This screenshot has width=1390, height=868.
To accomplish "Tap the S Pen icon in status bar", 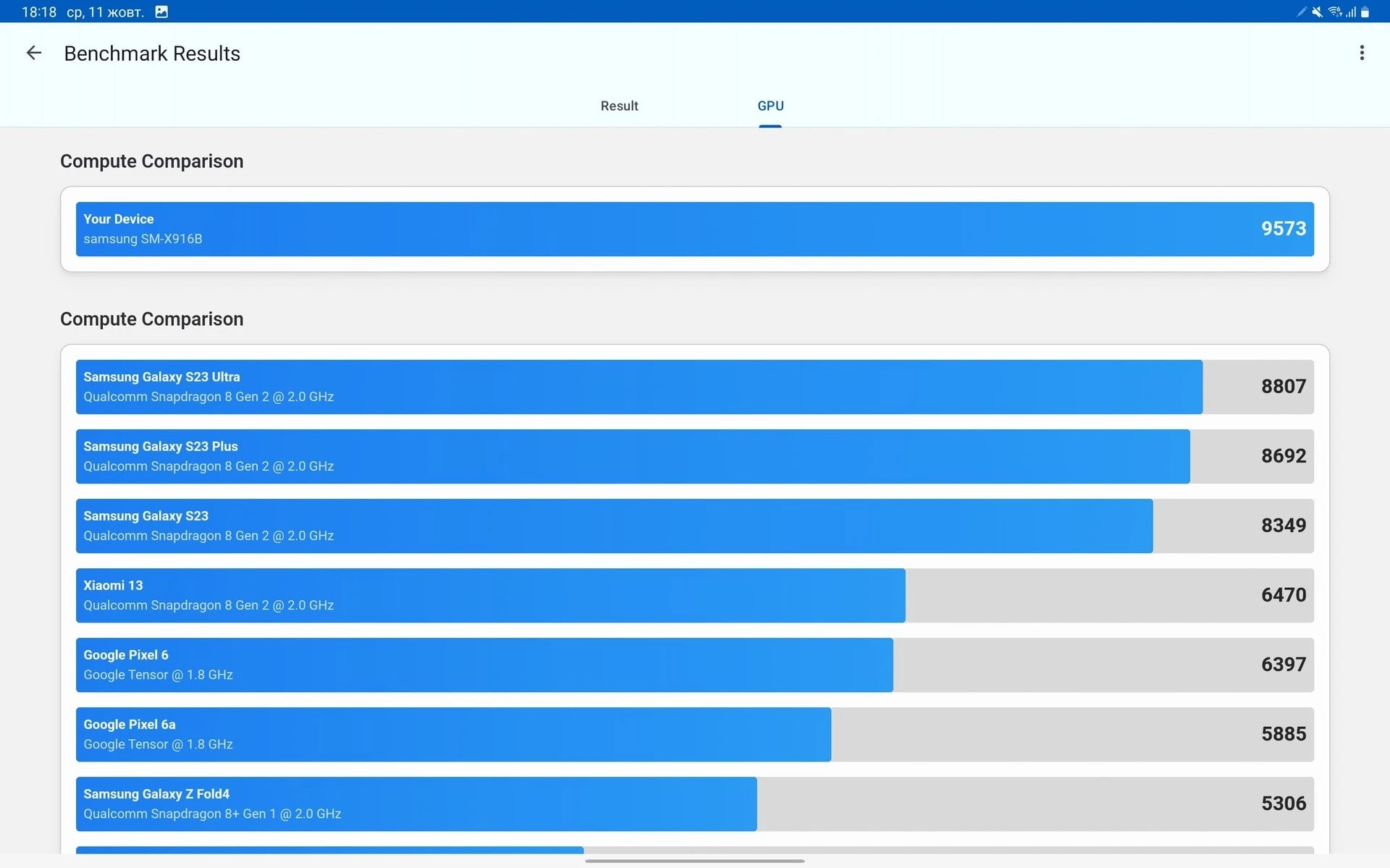I will (1302, 12).
